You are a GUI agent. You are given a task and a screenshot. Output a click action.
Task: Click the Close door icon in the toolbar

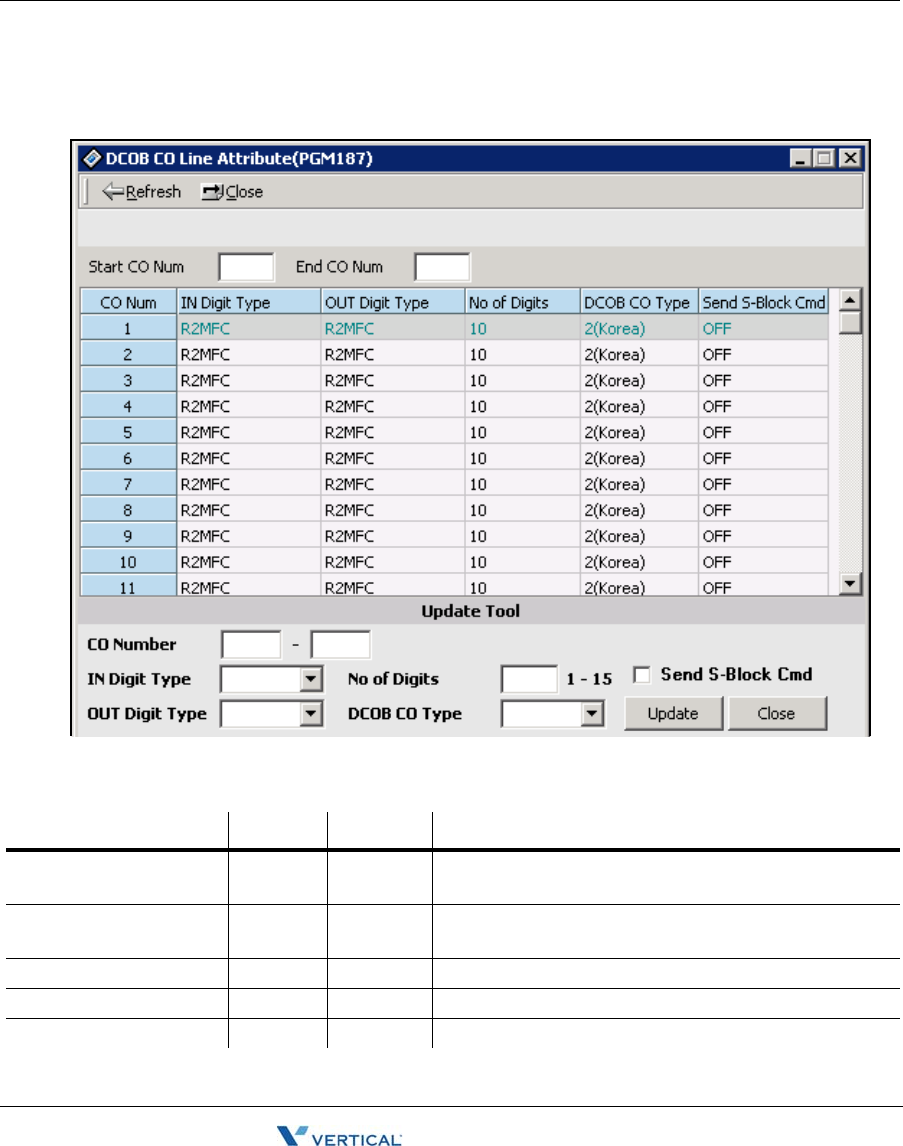tap(213, 191)
